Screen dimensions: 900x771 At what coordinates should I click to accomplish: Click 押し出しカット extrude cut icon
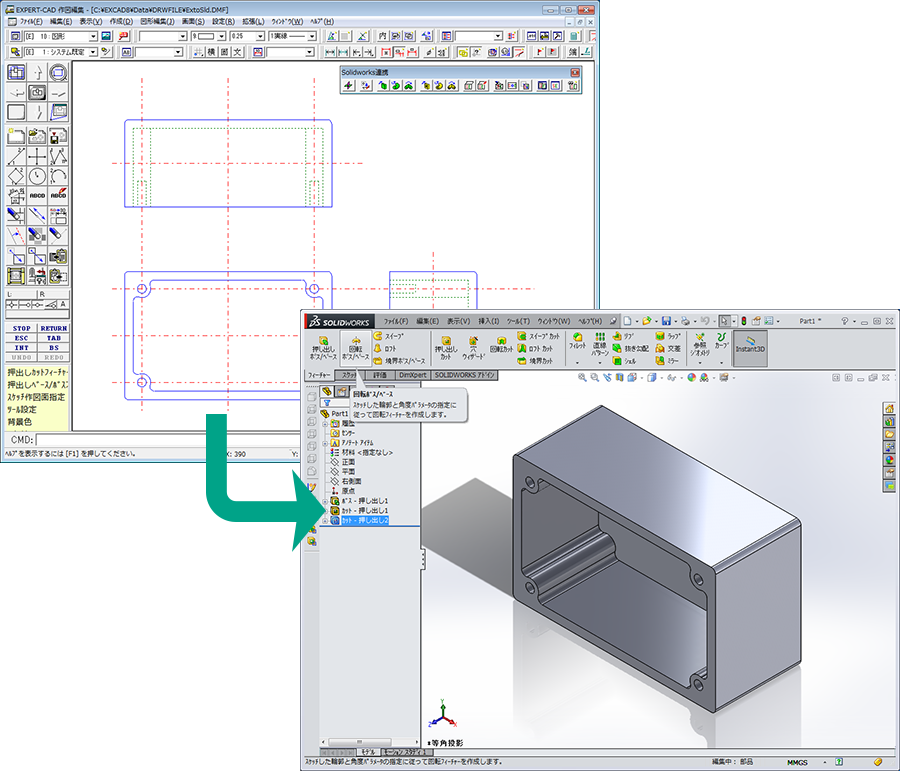pyautogui.click(x=446, y=348)
